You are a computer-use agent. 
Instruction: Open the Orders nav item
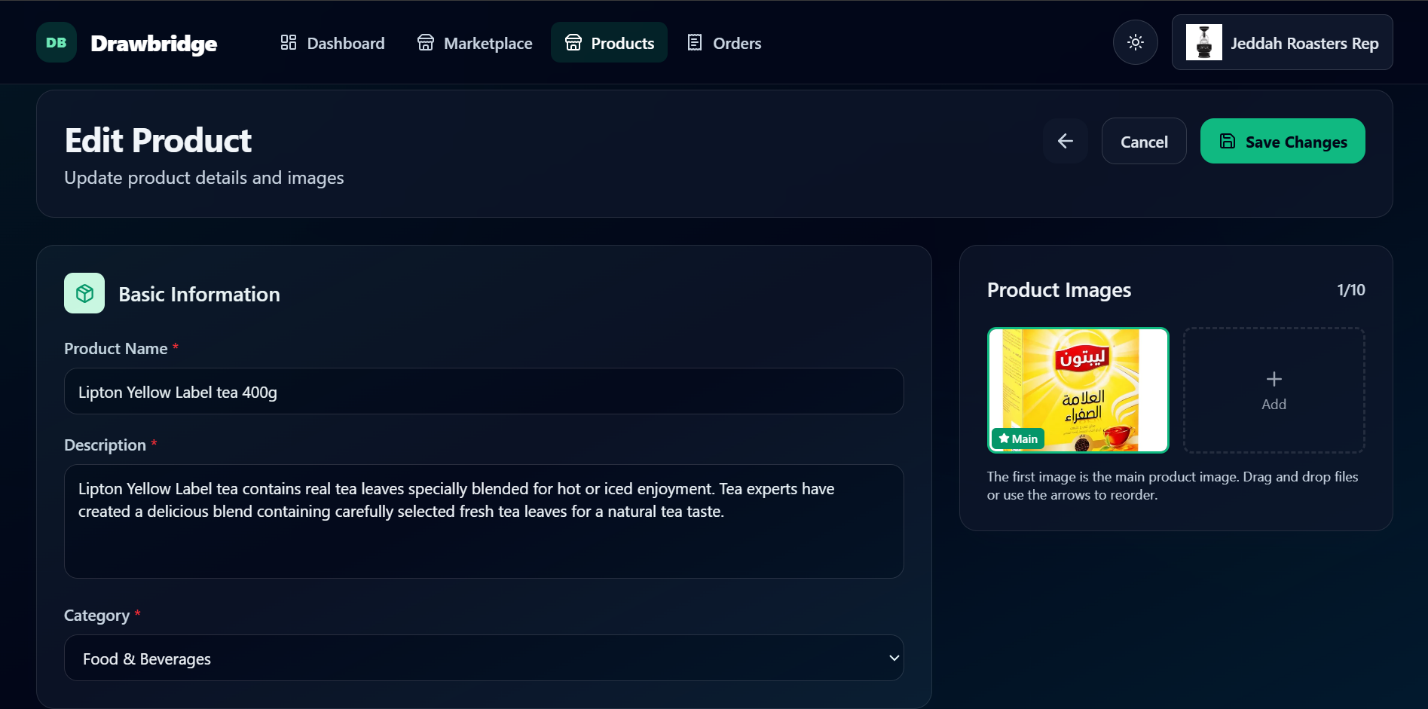tap(724, 43)
